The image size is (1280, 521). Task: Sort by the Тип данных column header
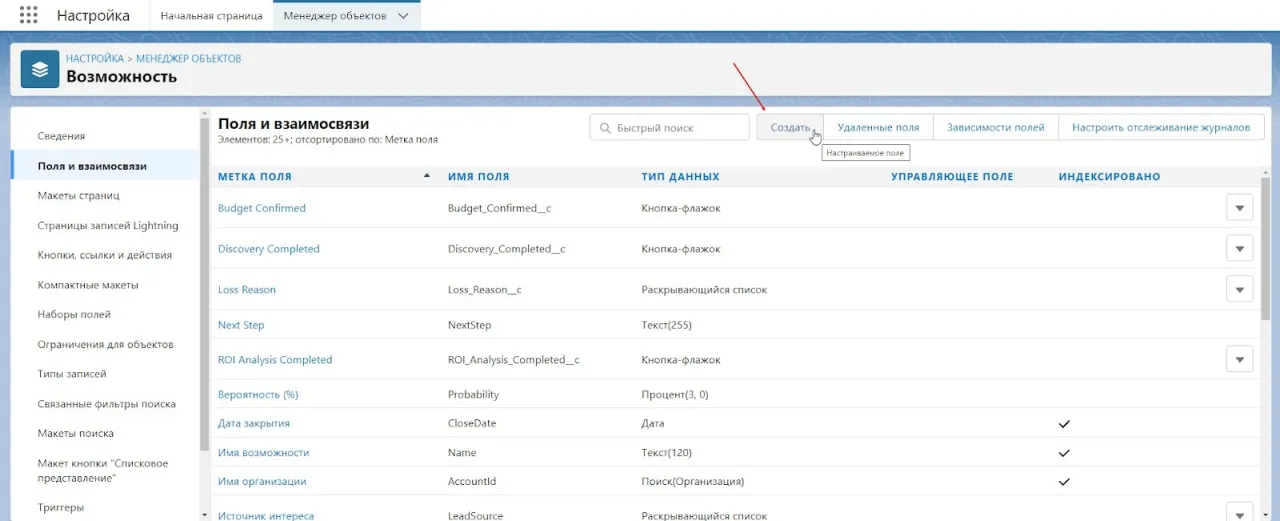click(x=680, y=177)
